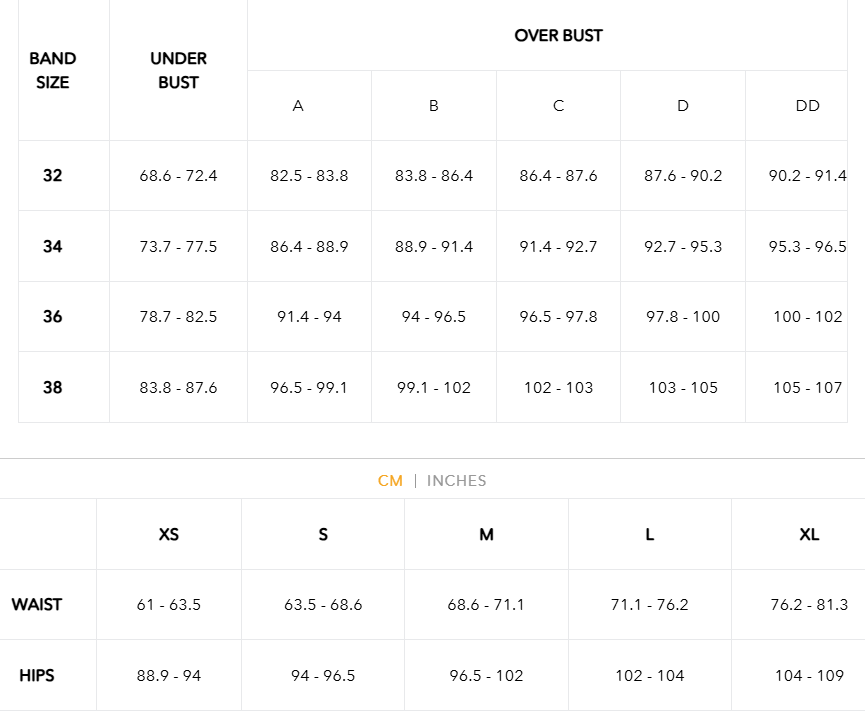Click the XS size column header
The image size is (865, 711).
(x=169, y=534)
